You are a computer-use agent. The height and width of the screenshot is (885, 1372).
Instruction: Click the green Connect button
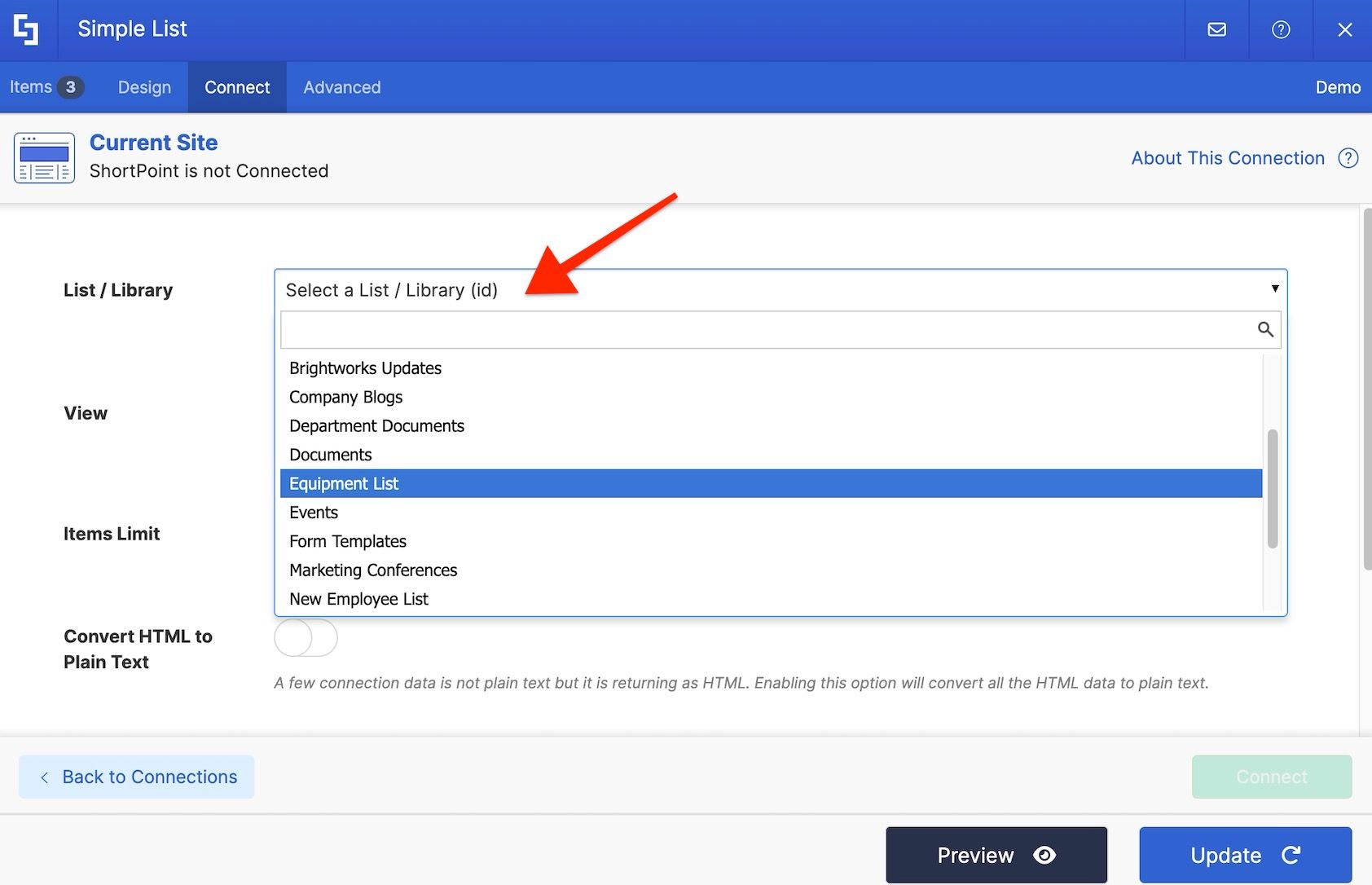(x=1272, y=777)
